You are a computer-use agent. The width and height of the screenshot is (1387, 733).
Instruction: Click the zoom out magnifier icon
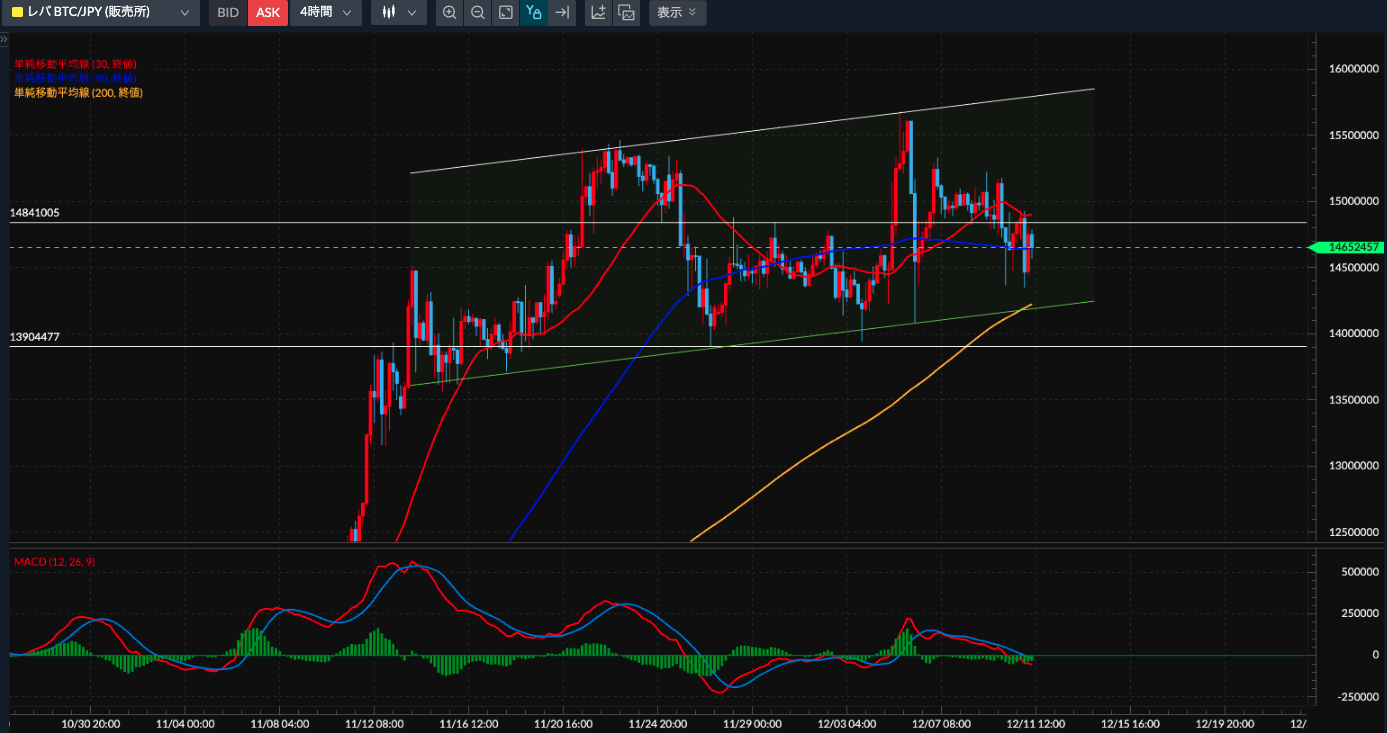pyautogui.click(x=478, y=13)
